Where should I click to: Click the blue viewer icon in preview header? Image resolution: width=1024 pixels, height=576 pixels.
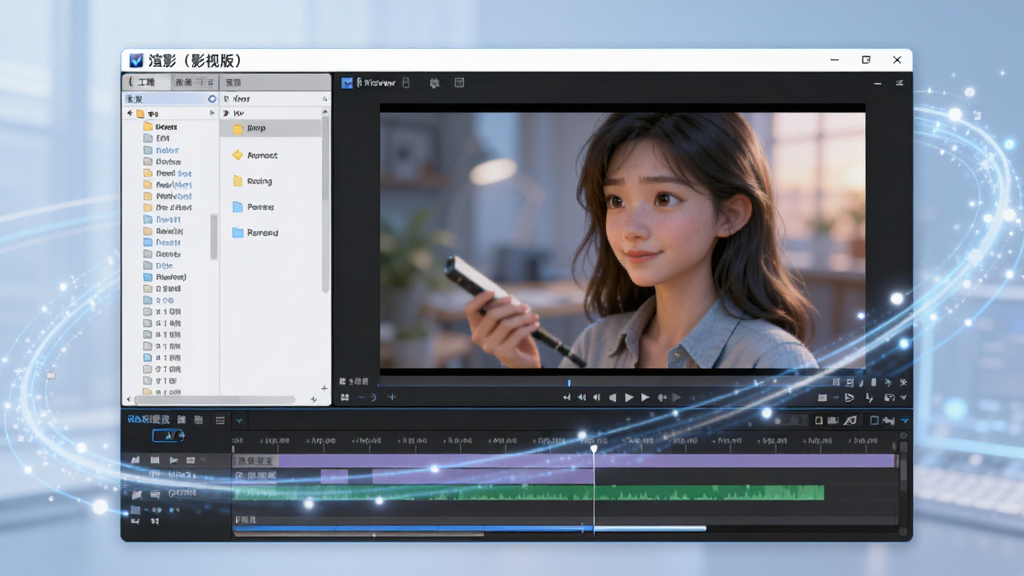point(347,83)
